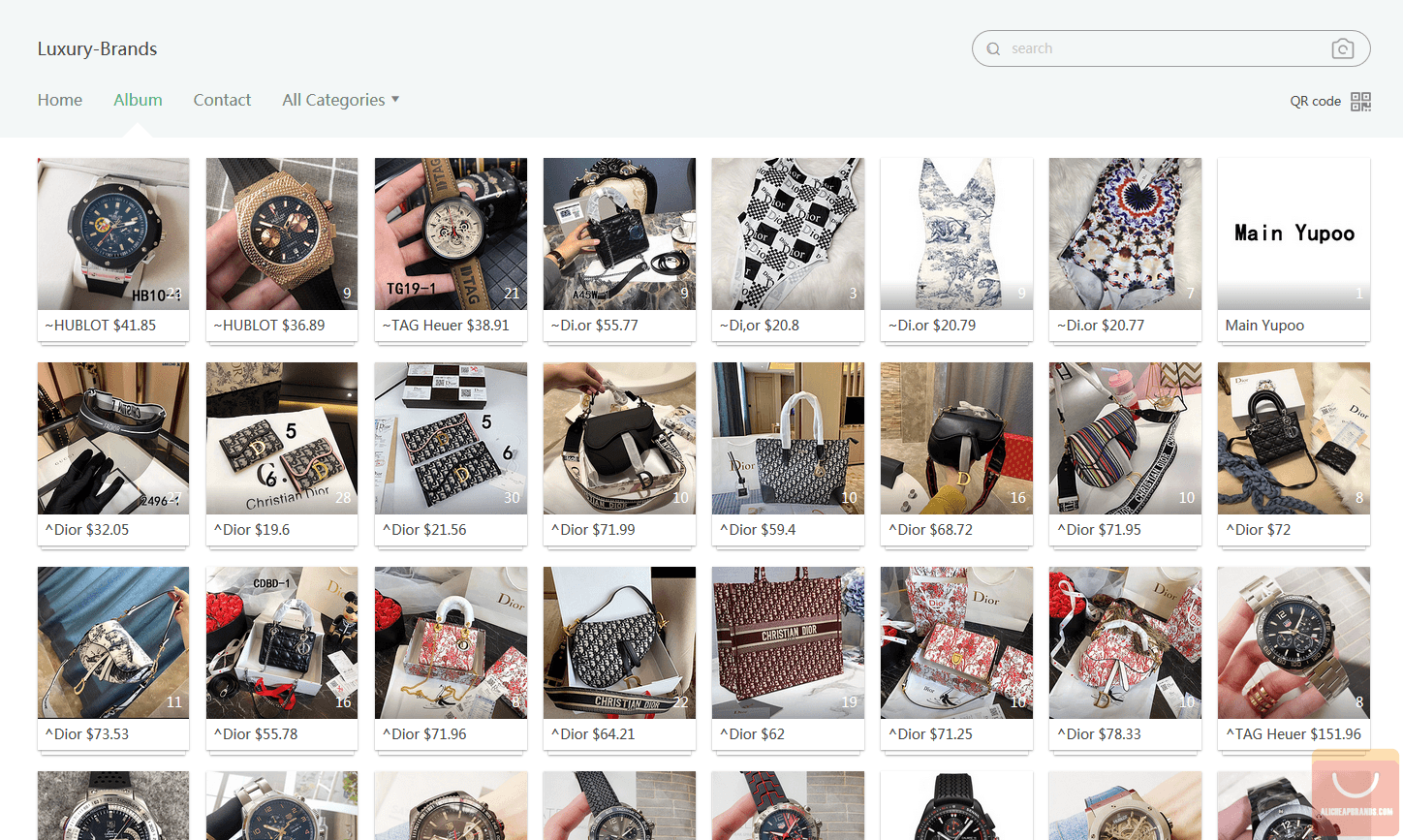Open the ^Dior $72 album thumbnail
Screen dimensions: 1403x840
tap(1294, 438)
